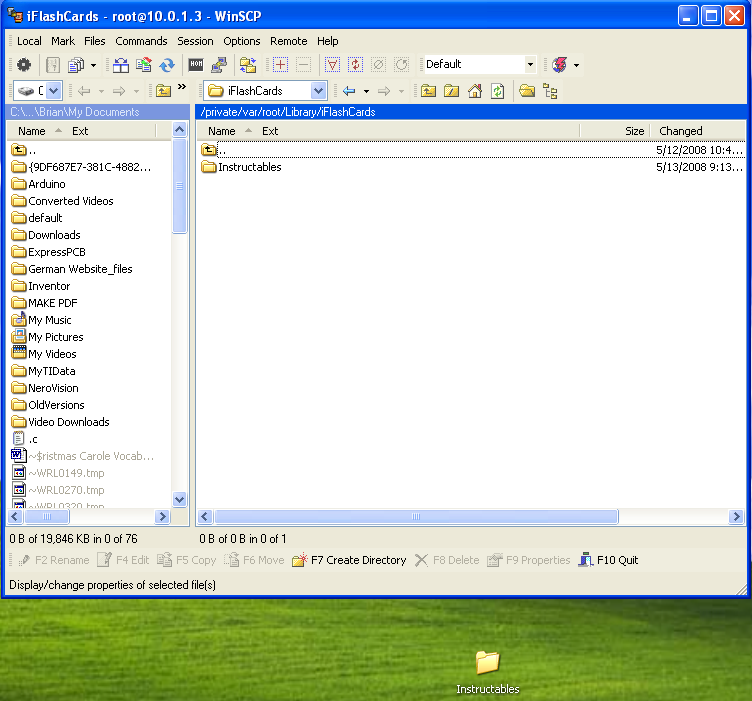
Task: Click the Compare Directories icon
Action: (121, 64)
